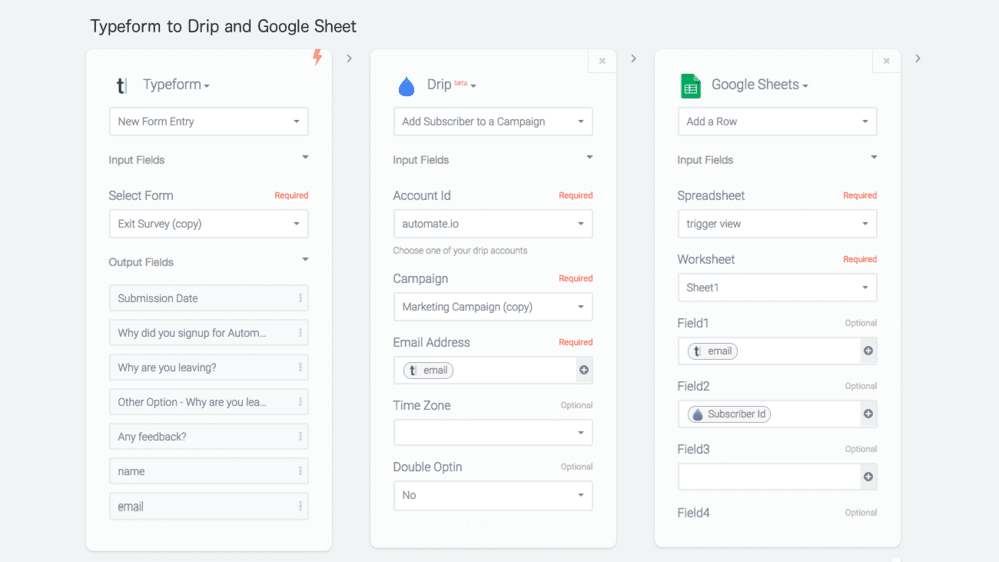Open the trigger view Spreadsheet dropdown
The height and width of the screenshot is (562, 999).
pos(777,224)
